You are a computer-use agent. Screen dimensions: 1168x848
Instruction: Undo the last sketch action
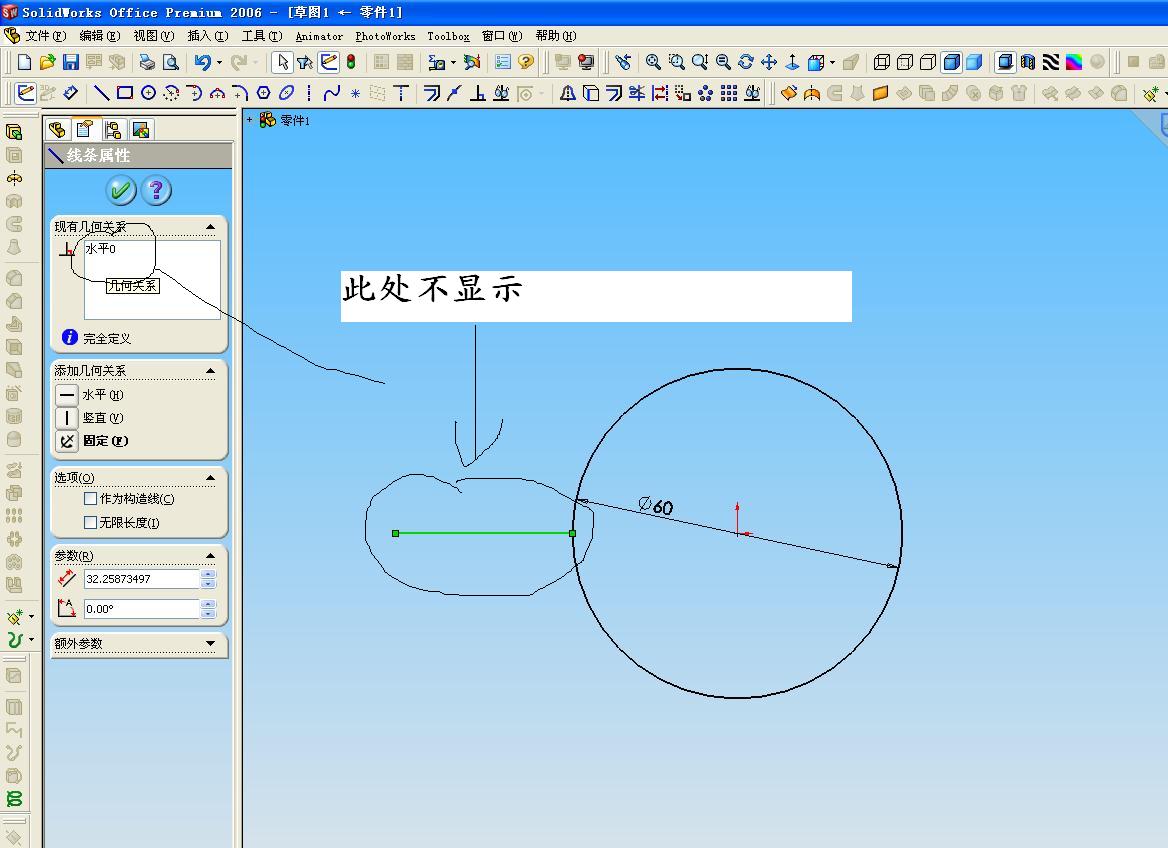tap(202, 63)
